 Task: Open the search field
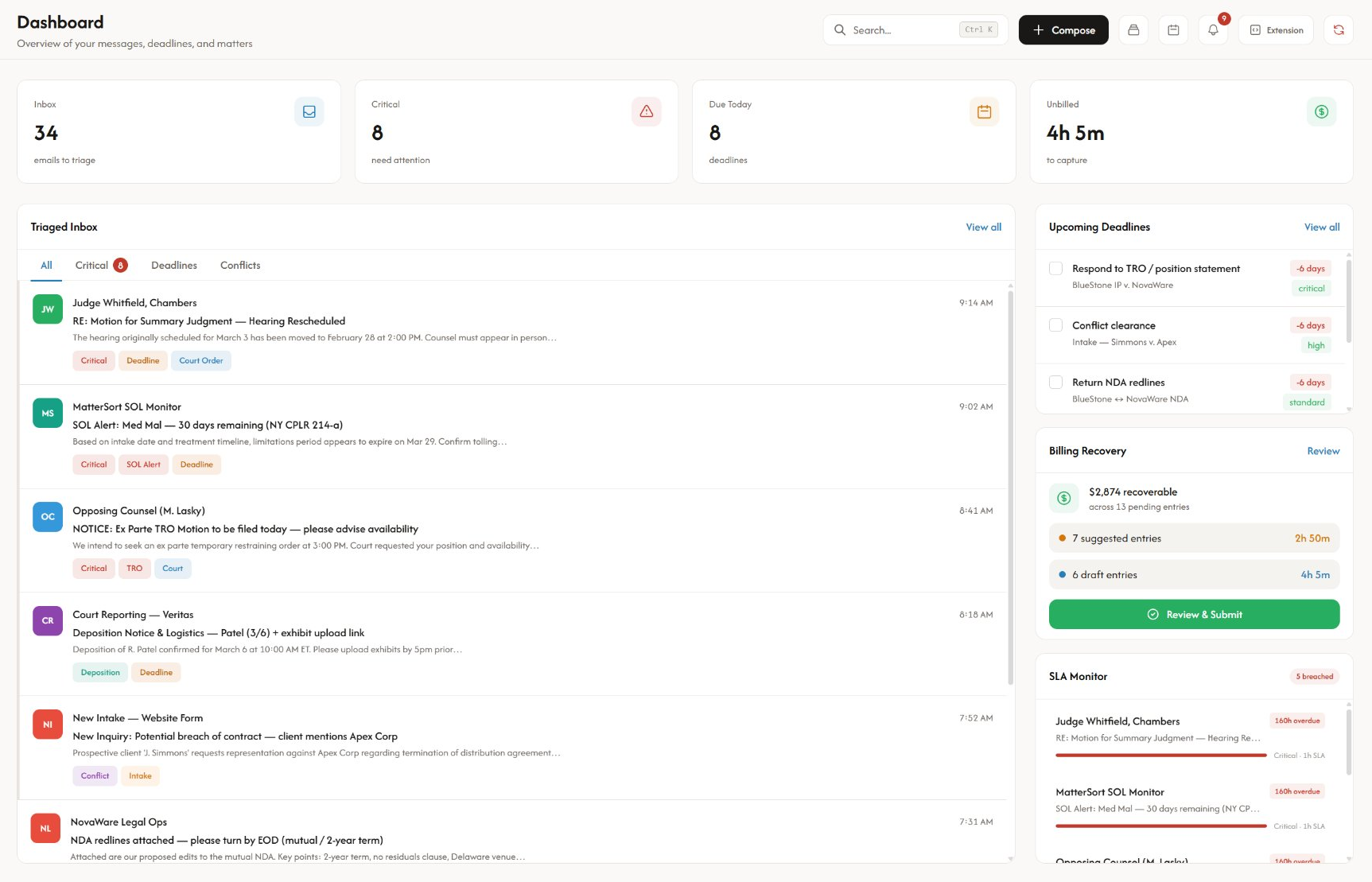click(899, 29)
